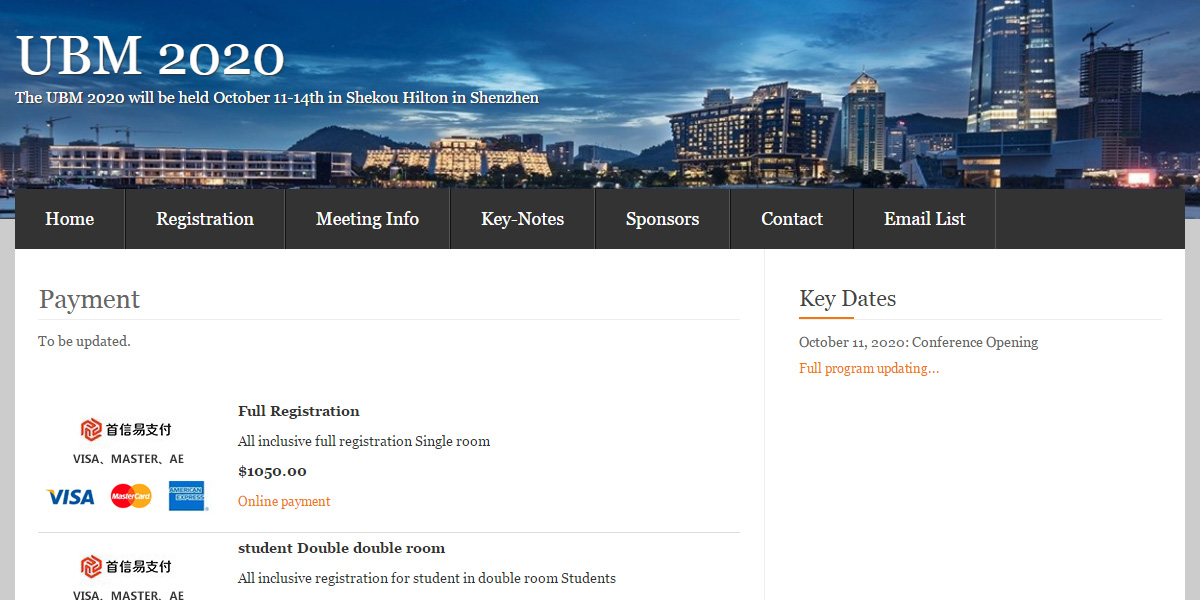Open the Home menu item
Viewport: 1200px width, 600px height.
(x=70, y=219)
